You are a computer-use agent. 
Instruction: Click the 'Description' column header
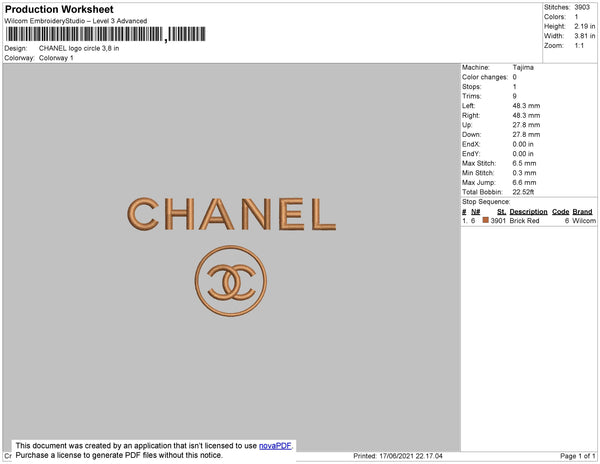tap(528, 212)
